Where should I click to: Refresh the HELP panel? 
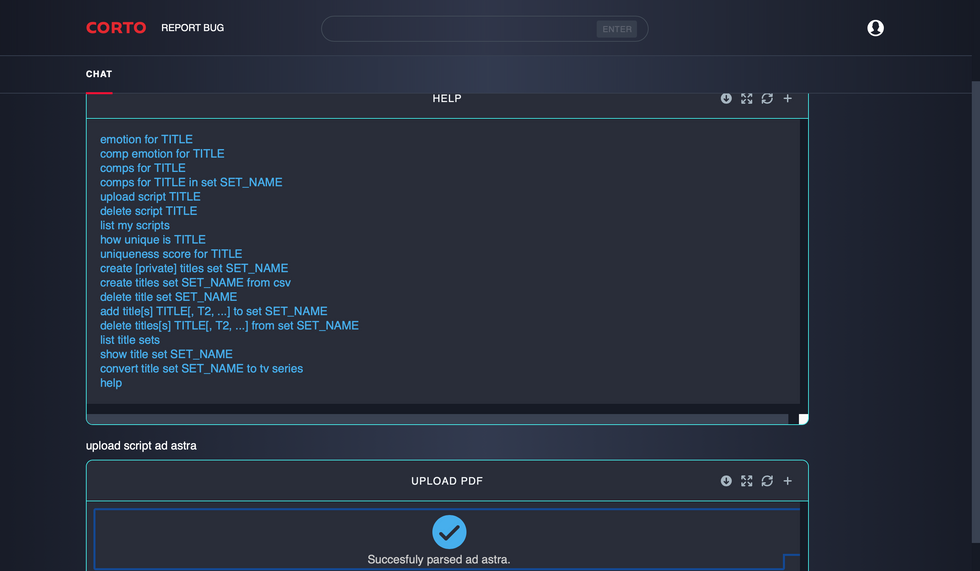click(767, 98)
